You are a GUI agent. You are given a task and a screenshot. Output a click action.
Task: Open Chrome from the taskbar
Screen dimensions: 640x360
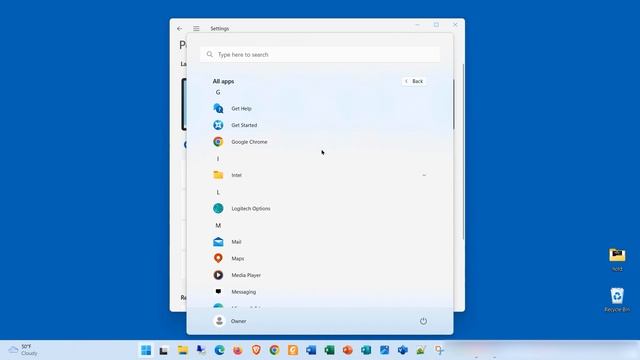(274, 350)
